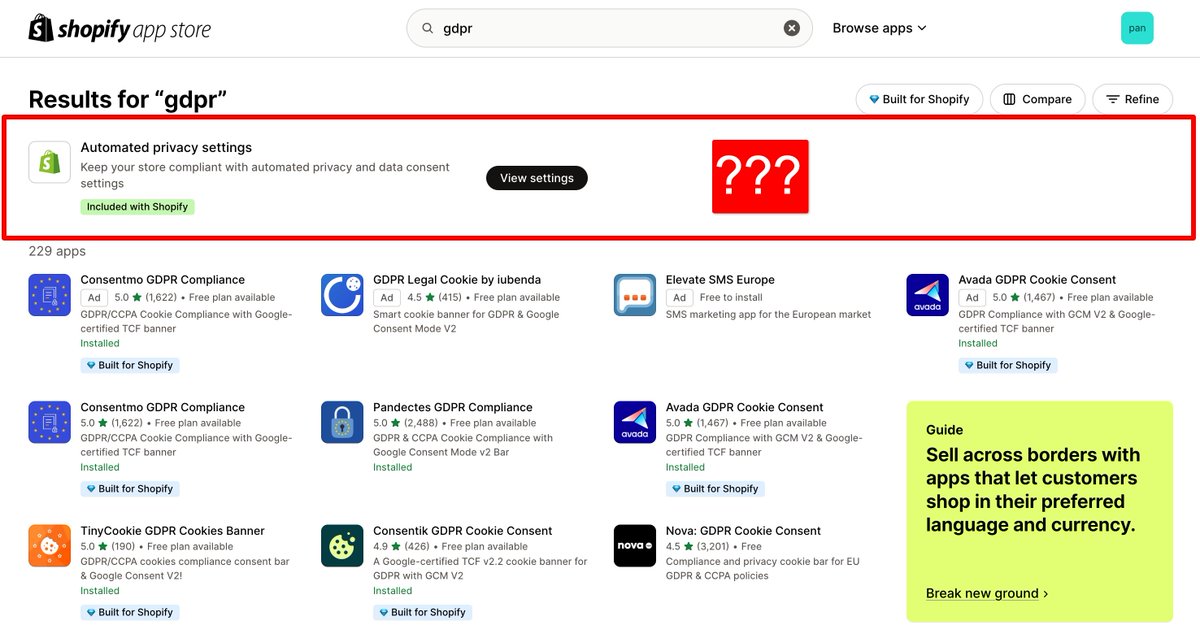Focus the search box containing "gdpr"
This screenshot has height=638, width=1200.
(x=609, y=28)
